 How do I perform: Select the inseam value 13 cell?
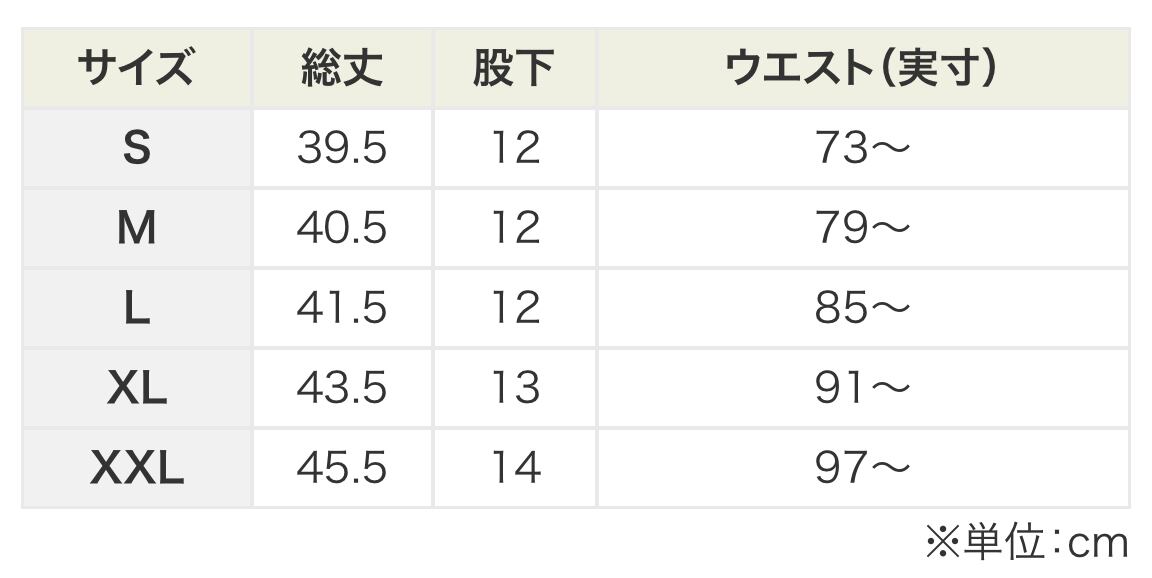514,388
